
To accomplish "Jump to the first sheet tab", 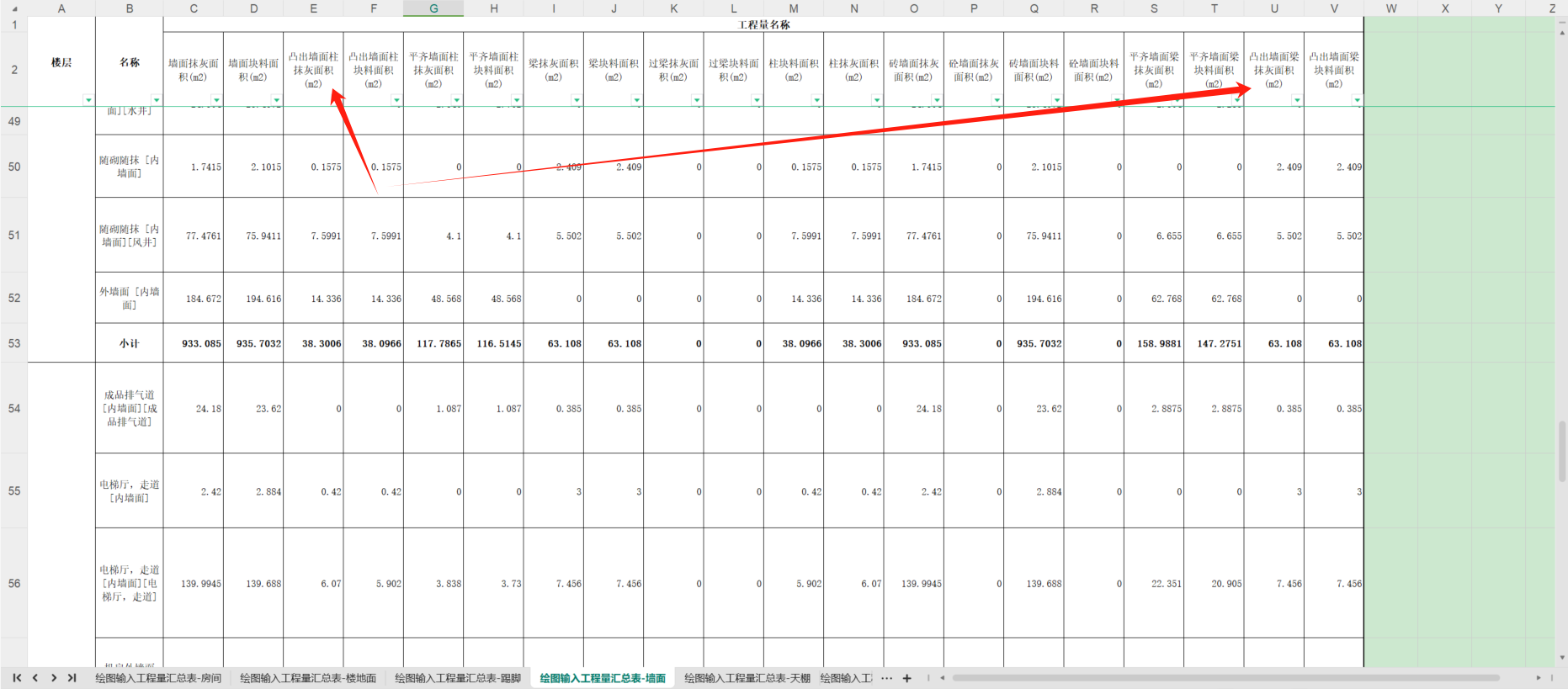I will 17,677.
